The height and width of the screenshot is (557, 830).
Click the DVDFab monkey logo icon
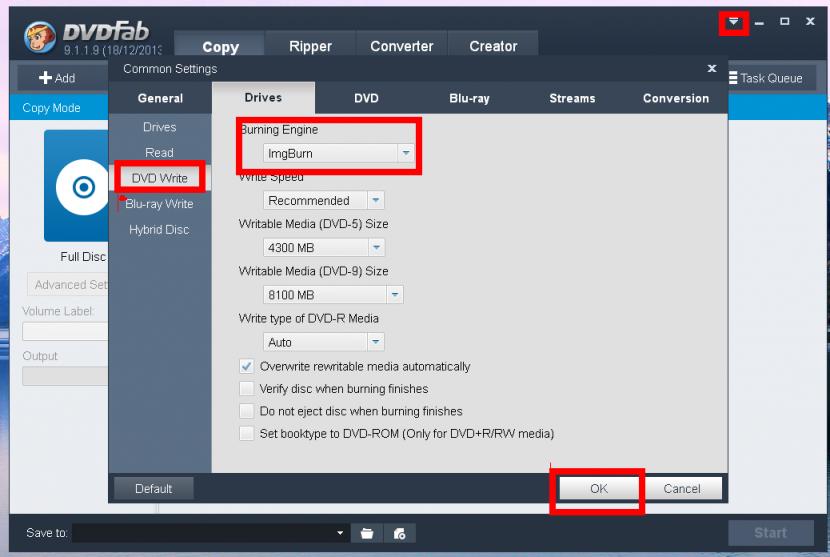tap(40, 37)
